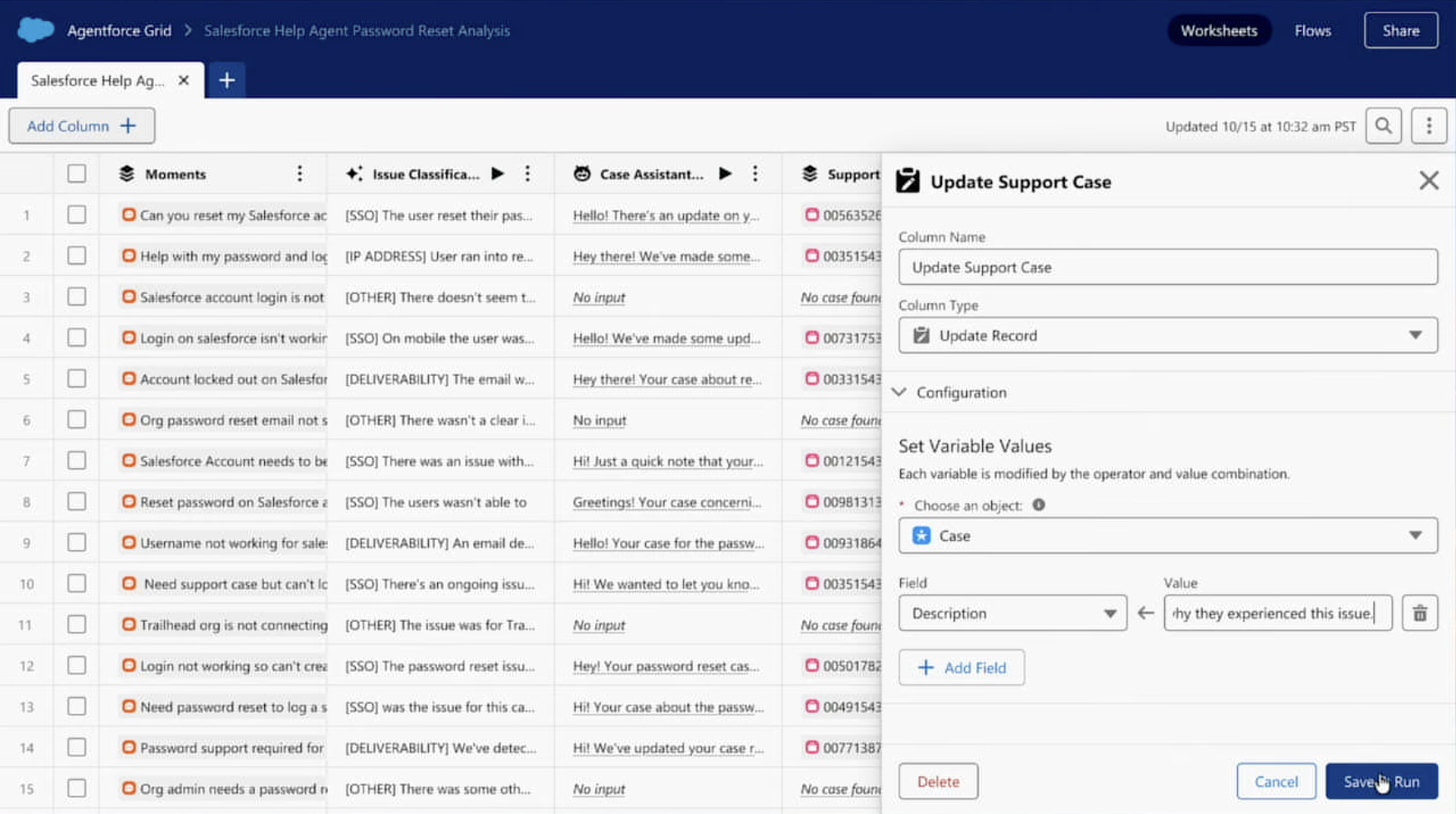
Task: Toggle the select-all rows checkbox
Action: point(77,174)
